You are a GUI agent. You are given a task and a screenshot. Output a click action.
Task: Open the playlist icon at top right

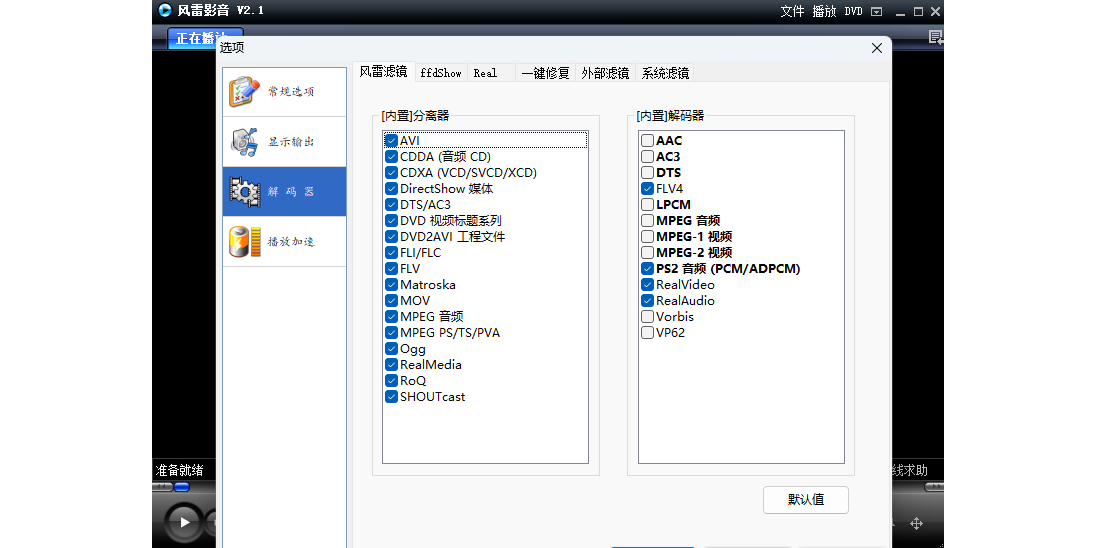click(x=935, y=38)
